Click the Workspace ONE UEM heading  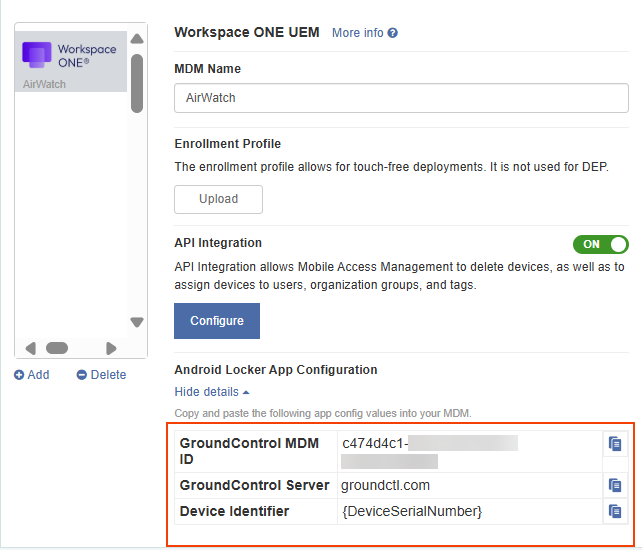[x=247, y=32]
